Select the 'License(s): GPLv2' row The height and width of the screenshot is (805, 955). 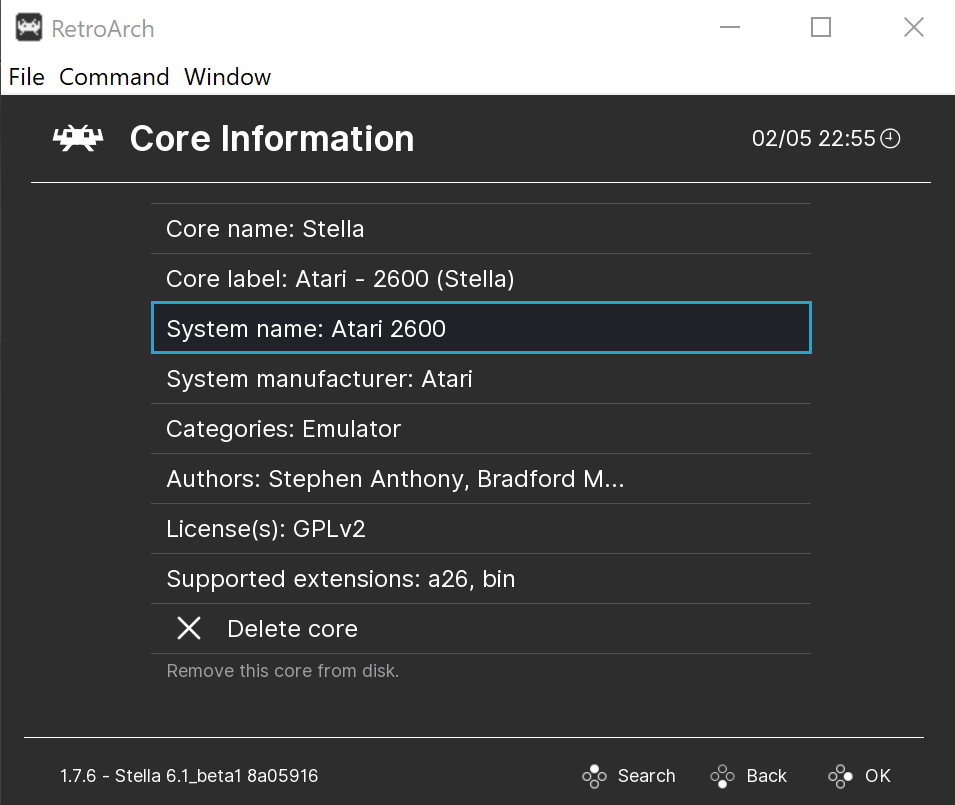click(x=481, y=529)
